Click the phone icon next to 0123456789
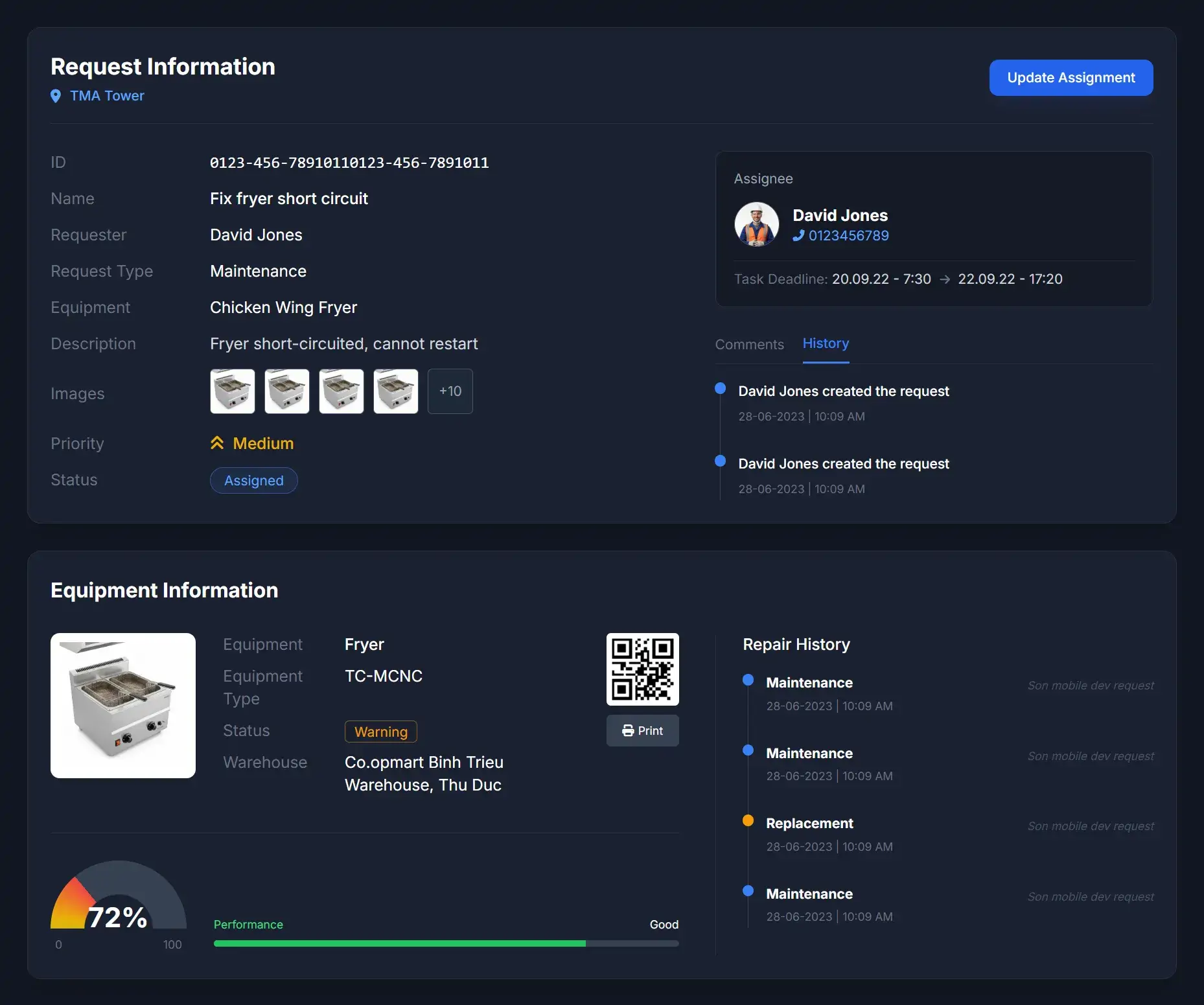 pos(798,236)
